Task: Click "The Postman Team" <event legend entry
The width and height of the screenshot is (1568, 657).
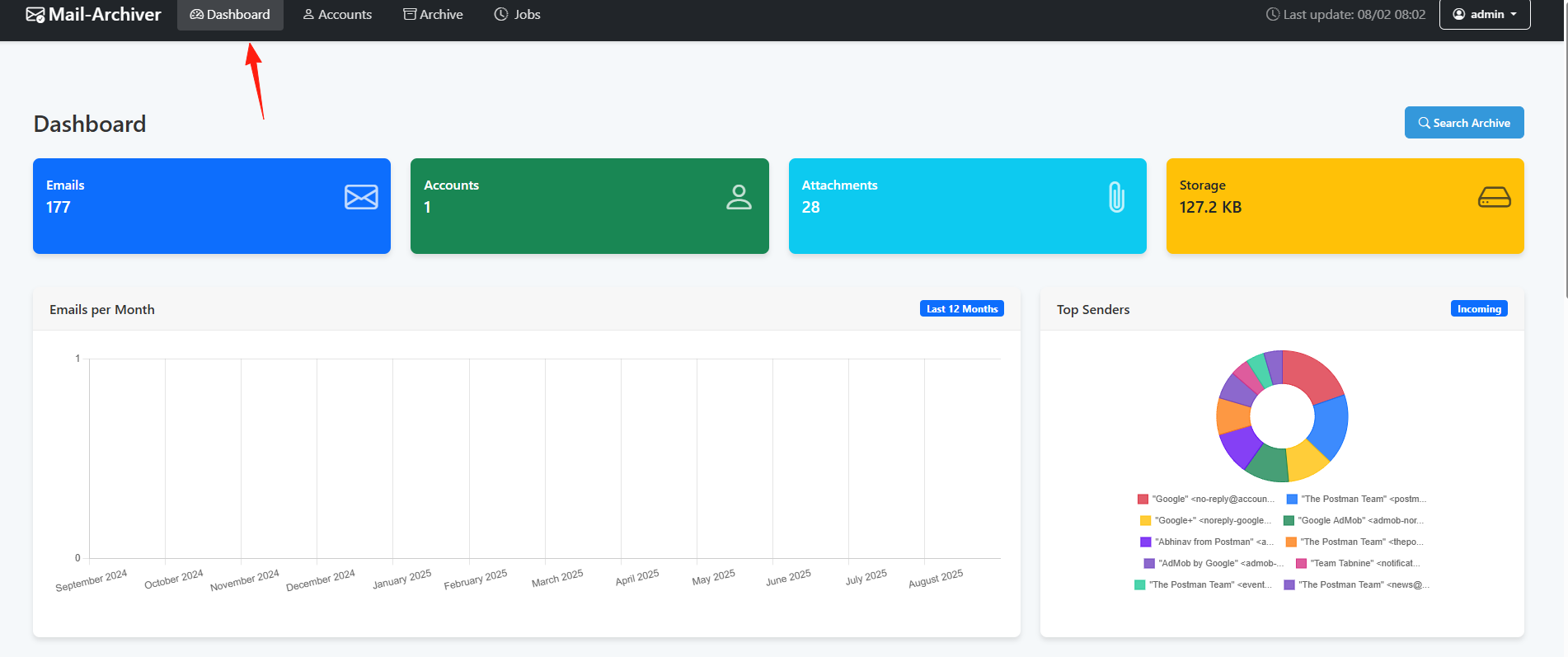Action: [x=1203, y=584]
